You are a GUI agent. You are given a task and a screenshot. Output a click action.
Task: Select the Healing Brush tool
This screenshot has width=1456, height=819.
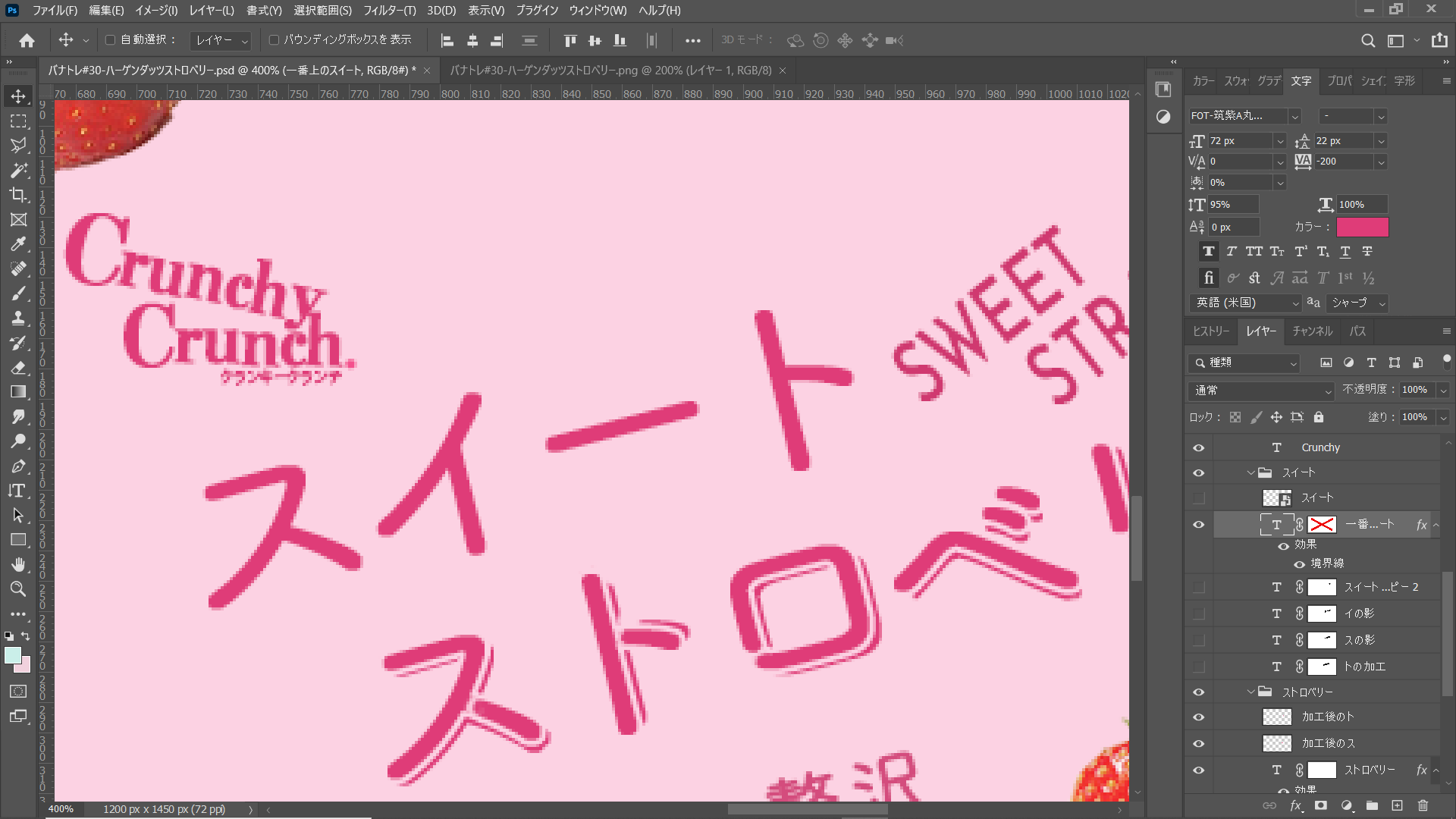tap(18, 269)
